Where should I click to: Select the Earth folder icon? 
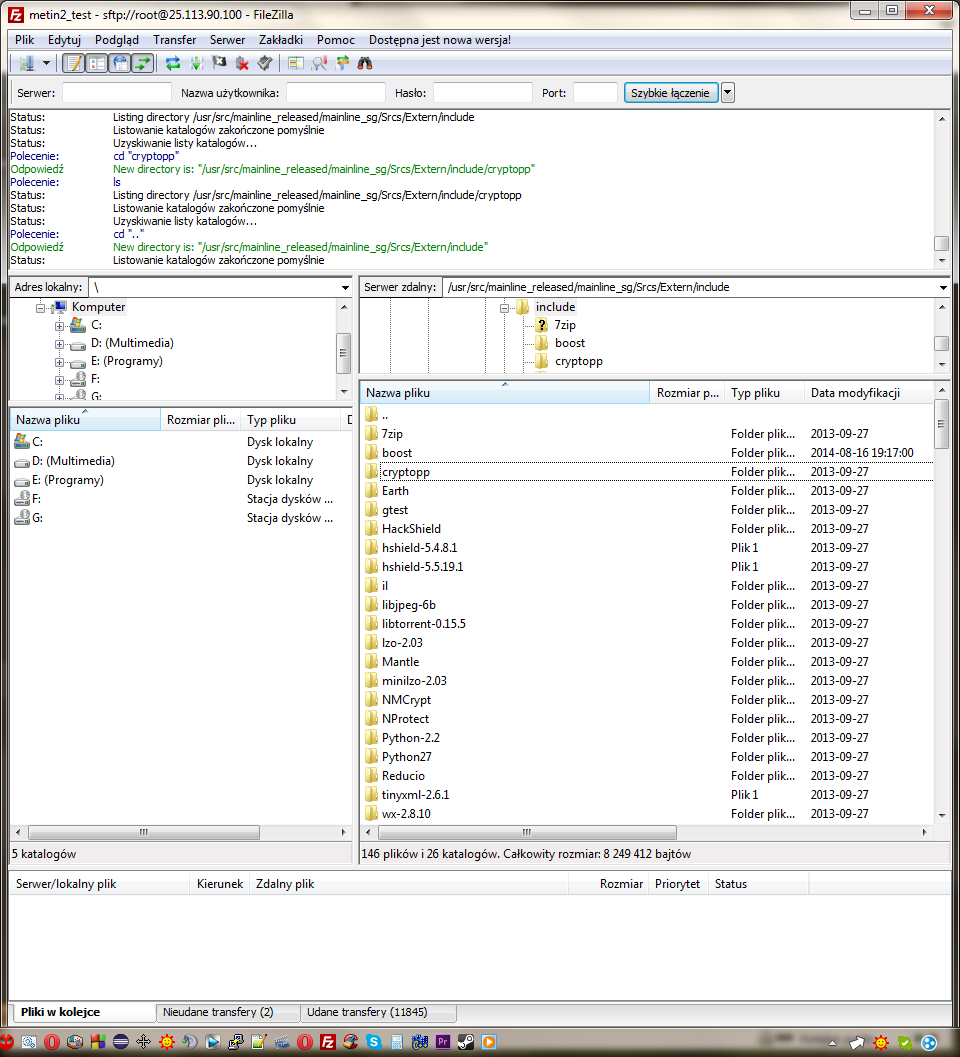pos(372,491)
